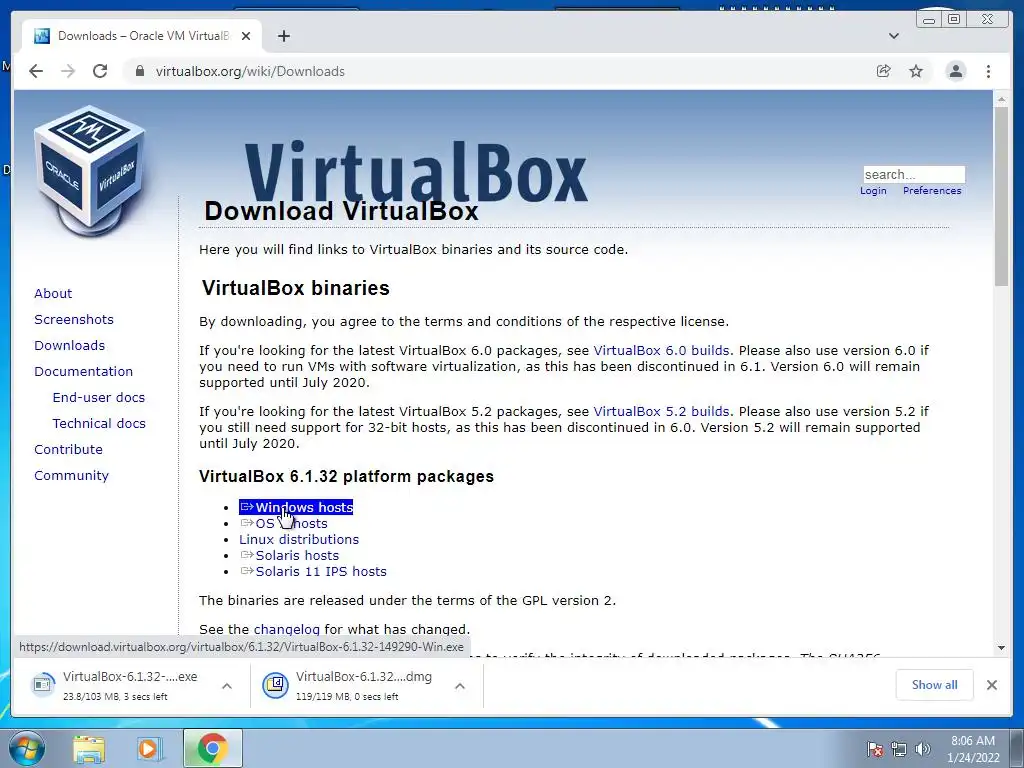The width and height of the screenshot is (1024, 768).
Task: Expand options for the VirtualBox .exe download
Action: pos(227,686)
